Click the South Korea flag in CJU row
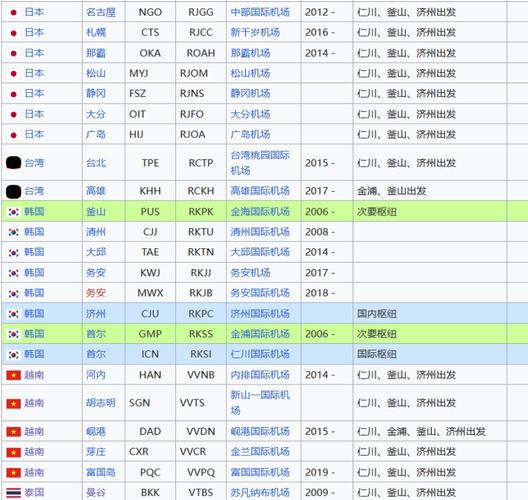The image size is (528, 500). [x=13, y=314]
